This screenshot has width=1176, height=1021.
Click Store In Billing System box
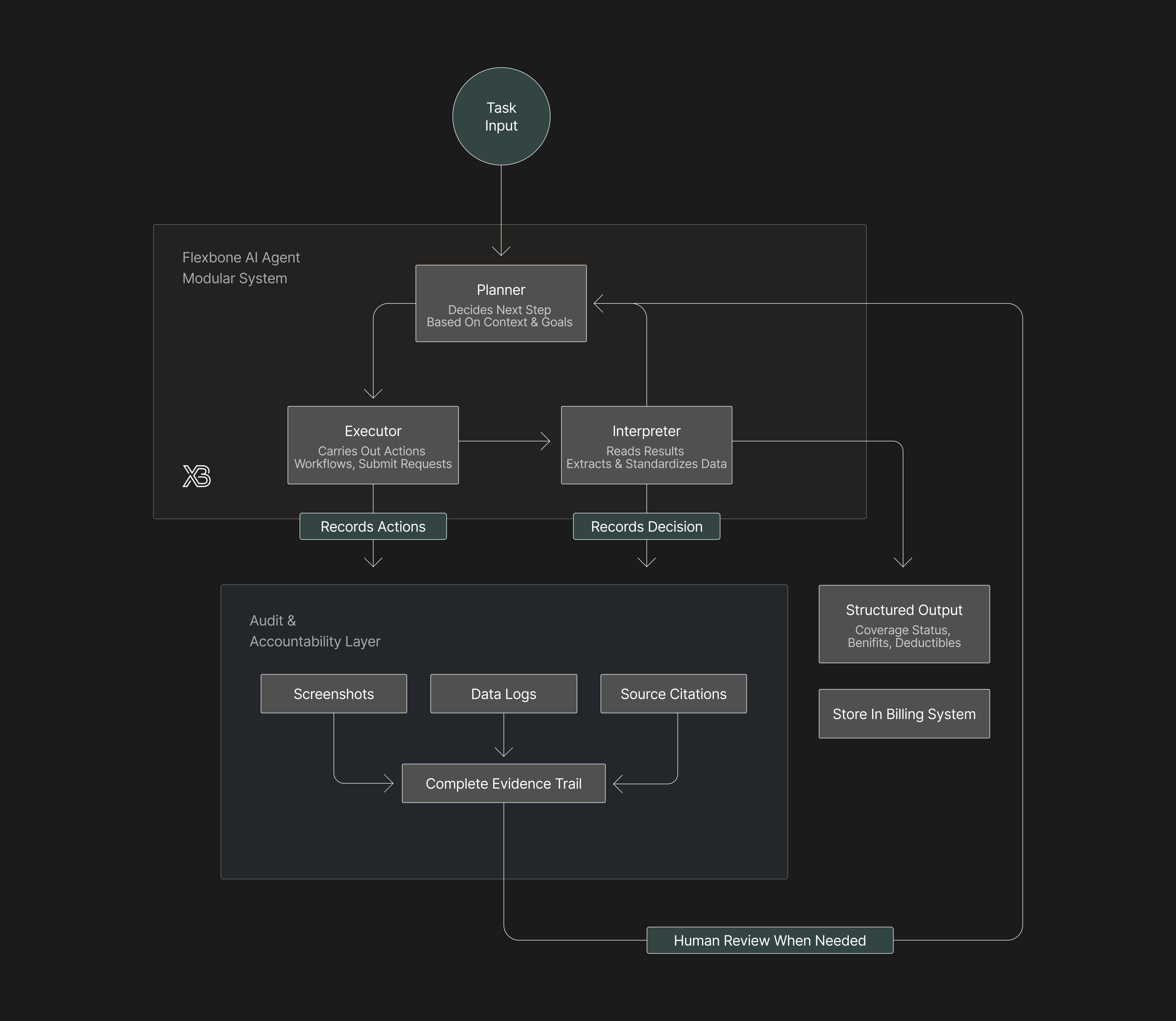point(904,714)
